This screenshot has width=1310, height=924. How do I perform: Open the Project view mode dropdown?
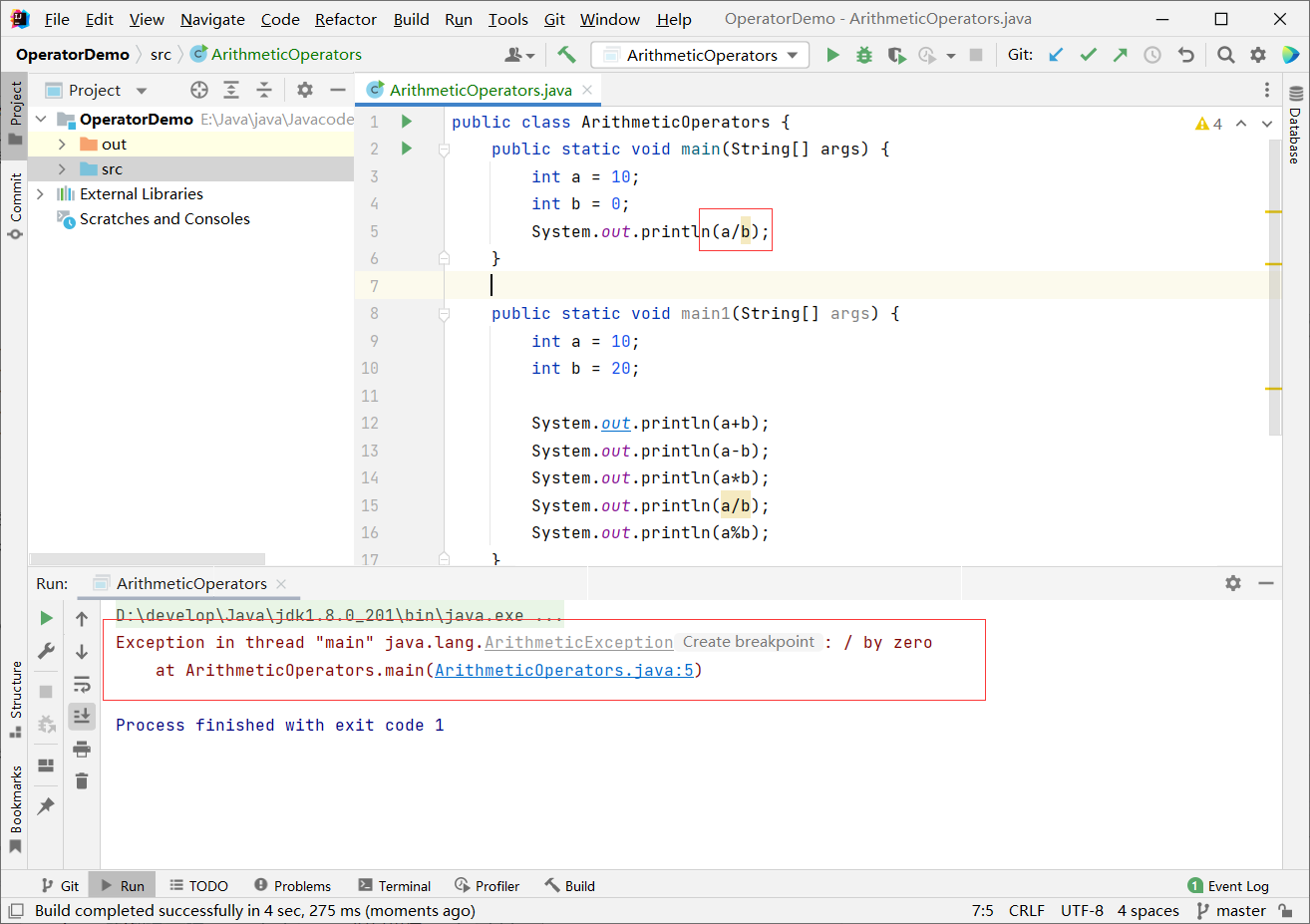142,91
